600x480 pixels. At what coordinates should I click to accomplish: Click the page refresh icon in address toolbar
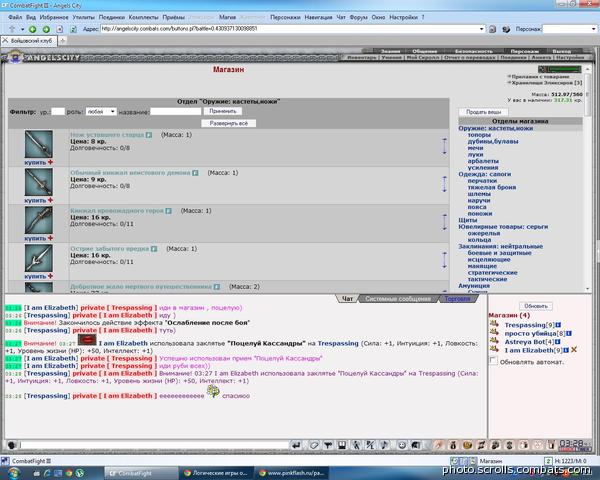pos(73,29)
